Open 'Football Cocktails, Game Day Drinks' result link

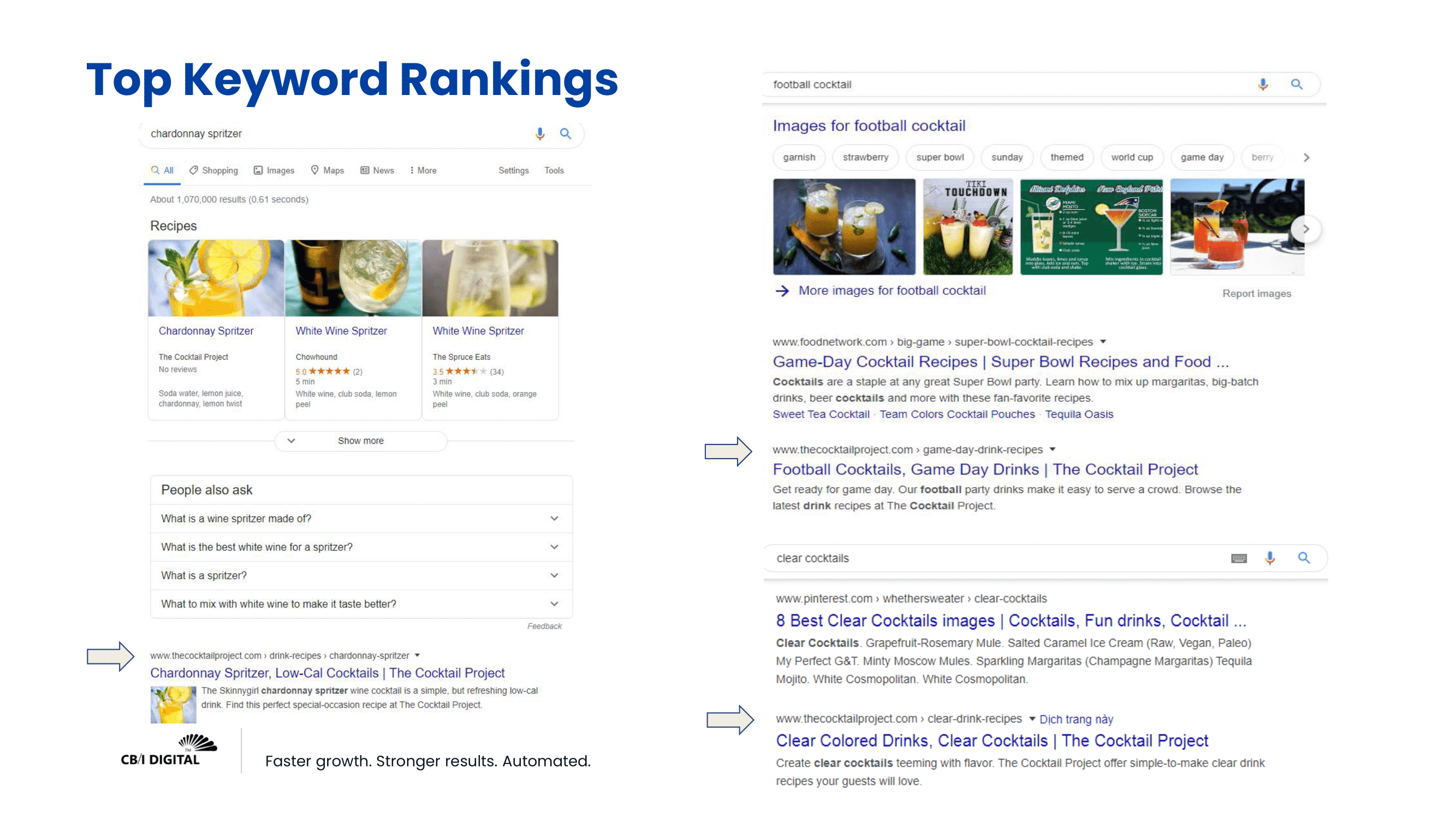pos(985,469)
